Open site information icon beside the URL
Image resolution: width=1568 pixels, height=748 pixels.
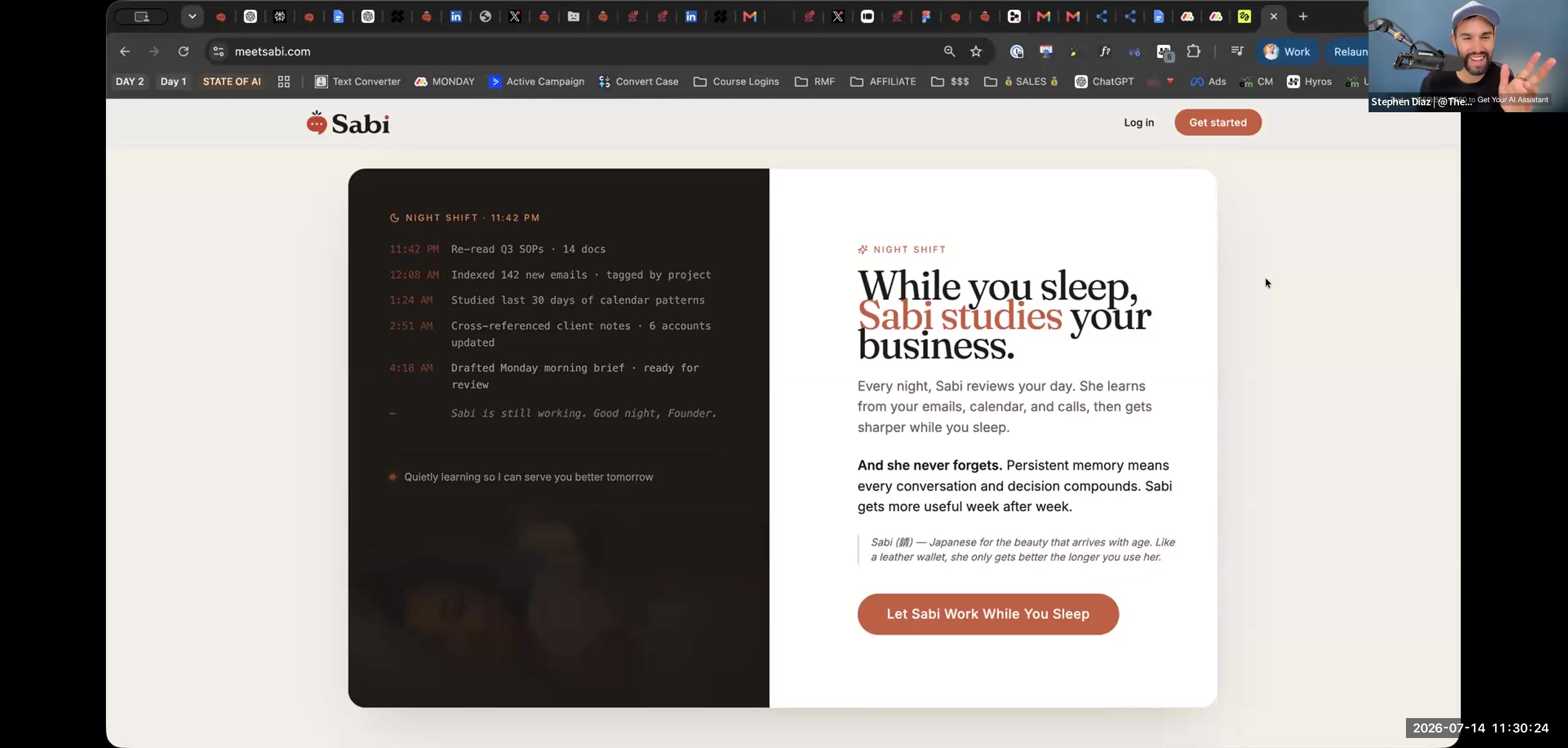pyautogui.click(x=218, y=52)
